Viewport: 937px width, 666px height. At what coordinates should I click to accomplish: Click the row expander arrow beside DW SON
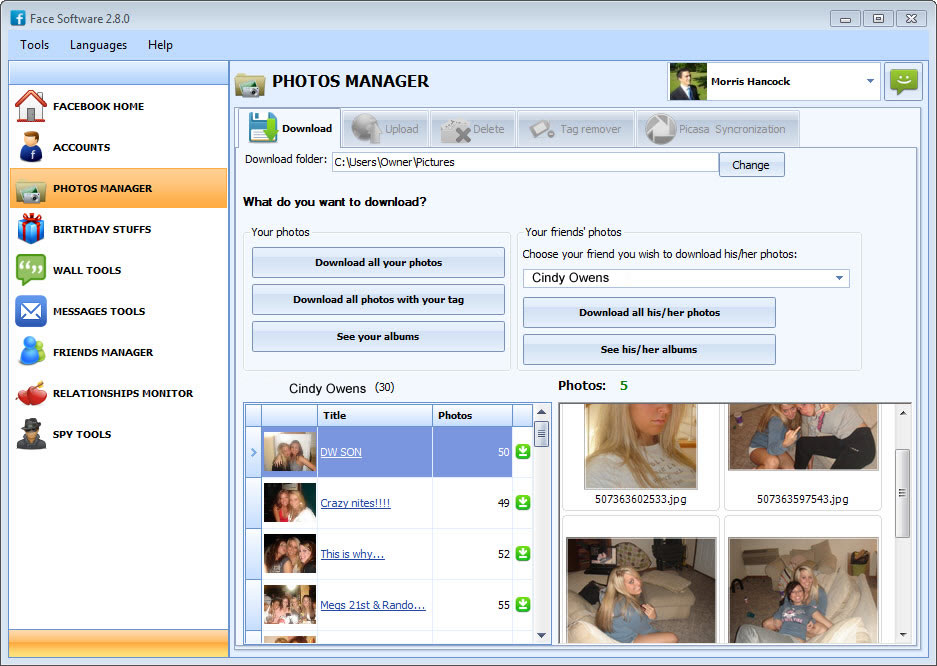(x=253, y=452)
